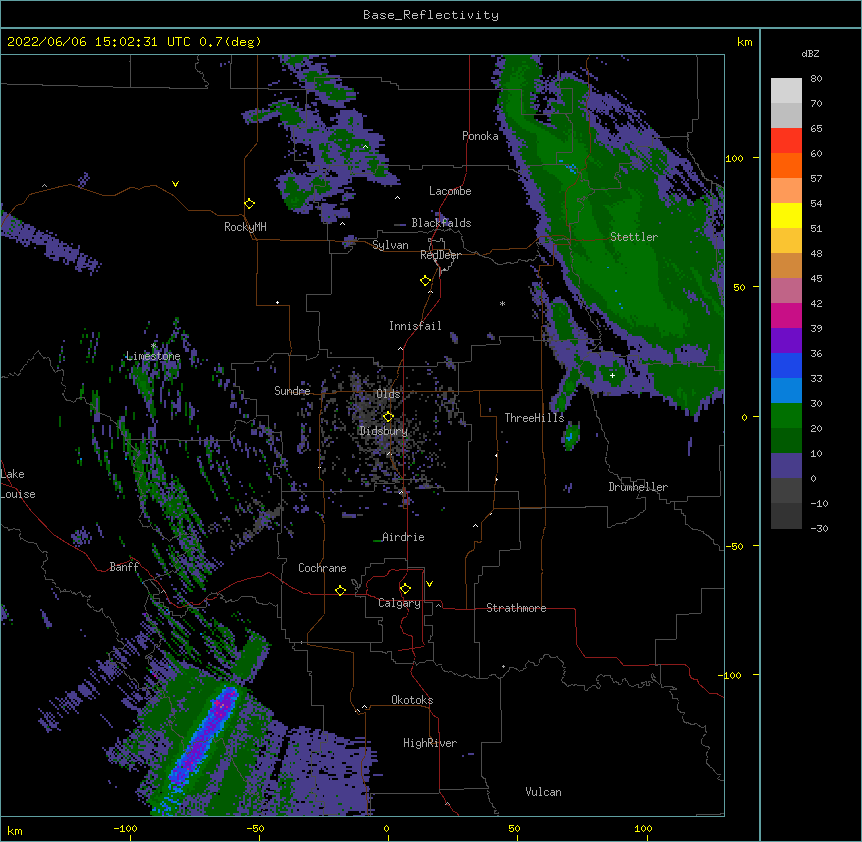Click the yellow diamond marker above Calgary label

tap(405, 589)
